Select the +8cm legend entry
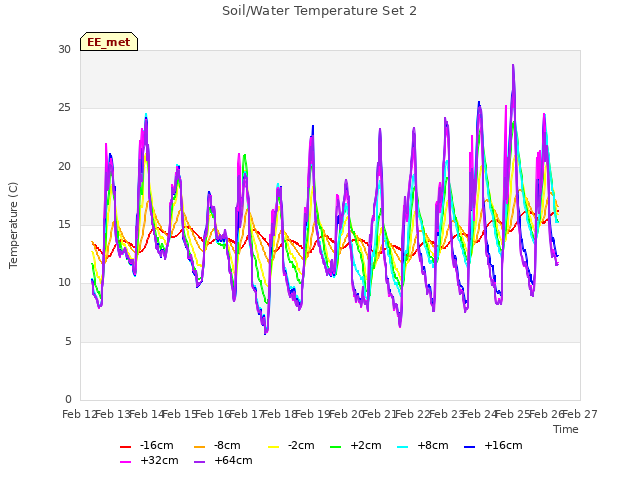Viewport: 640px width, 480px height. pyautogui.click(x=422, y=445)
